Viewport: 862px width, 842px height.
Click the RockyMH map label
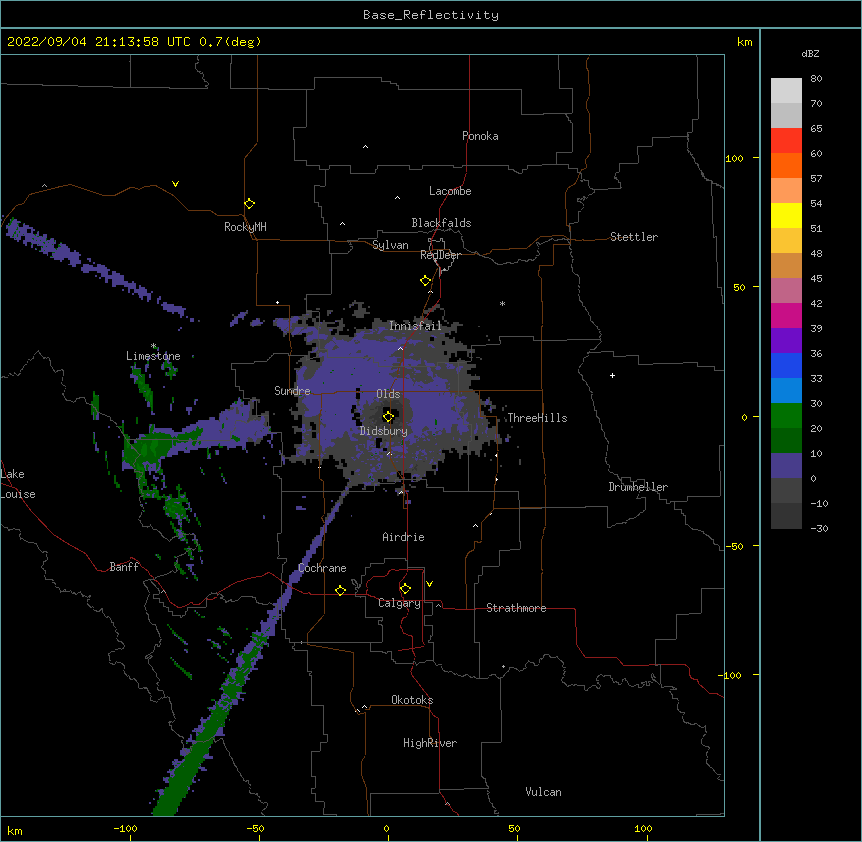245,227
